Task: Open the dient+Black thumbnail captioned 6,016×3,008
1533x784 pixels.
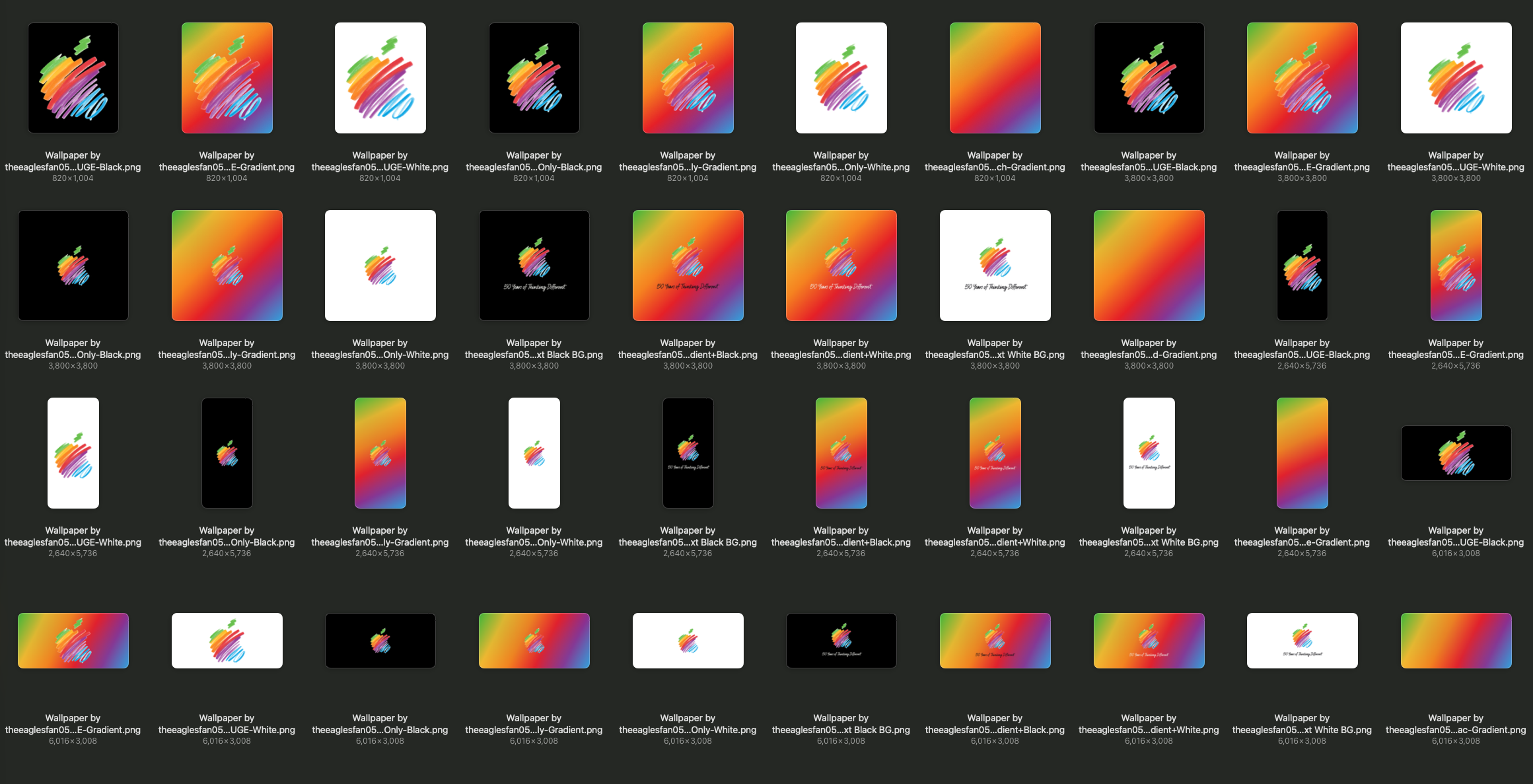Action: [995, 641]
